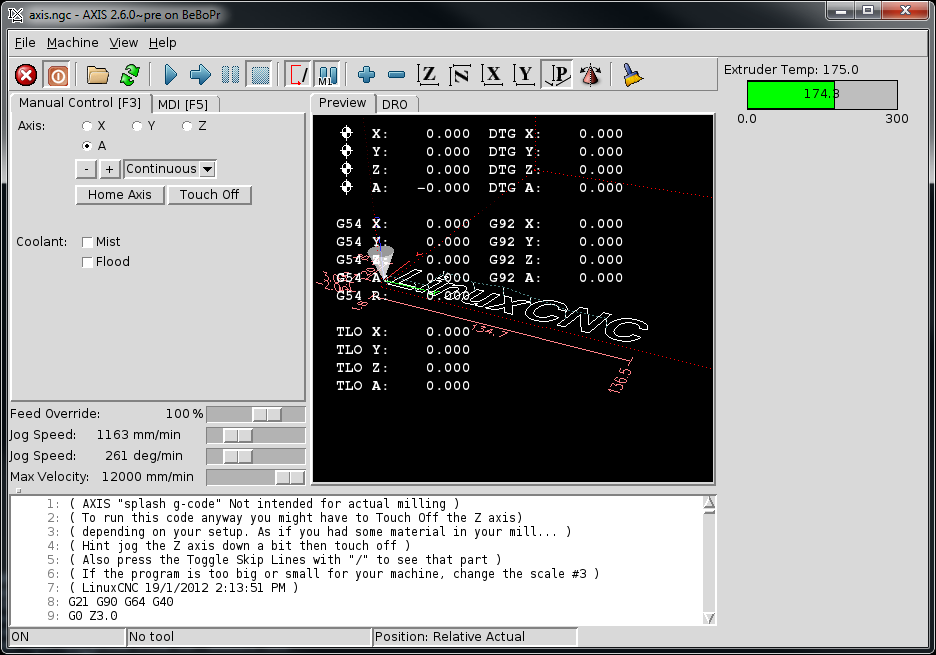This screenshot has height=655, width=936.
Task: Open the Continuous jog increment dropdown
Action: click(169, 168)
